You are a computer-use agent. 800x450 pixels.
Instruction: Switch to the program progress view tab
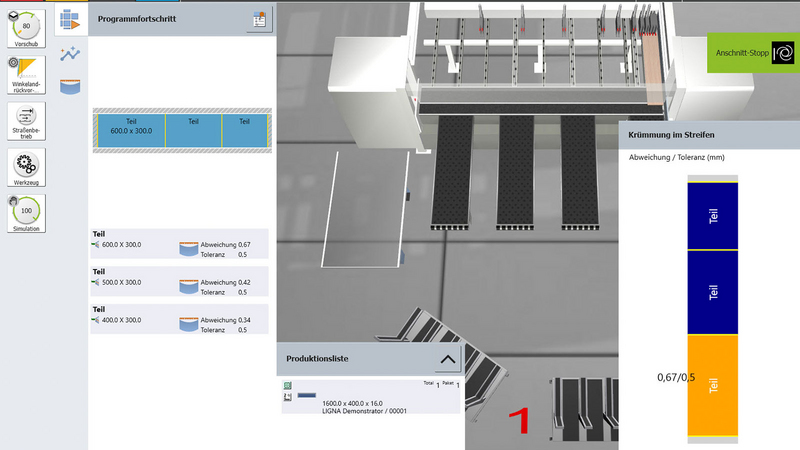point(69,19)
